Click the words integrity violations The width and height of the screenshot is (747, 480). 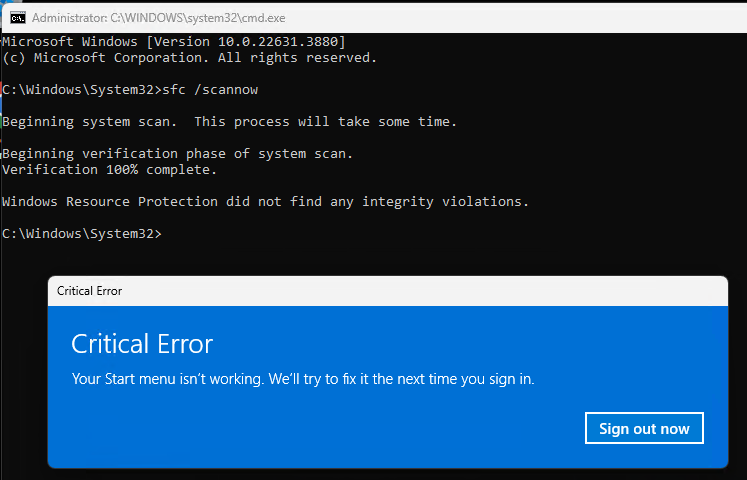(445, 201)
